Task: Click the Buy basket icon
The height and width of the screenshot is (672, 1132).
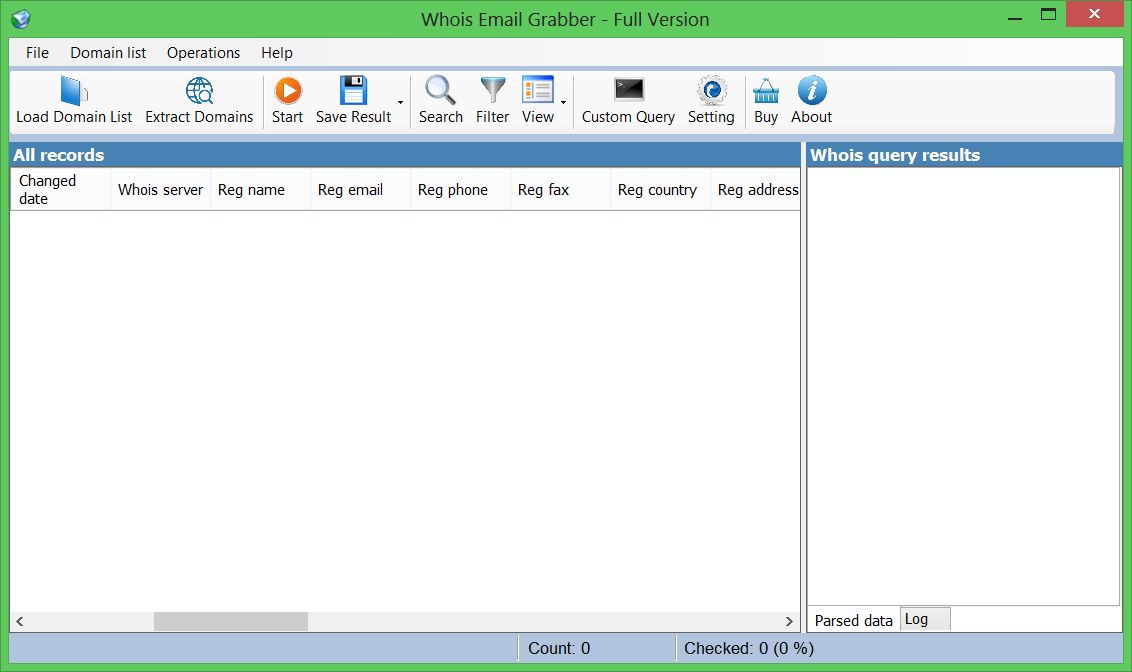Action: pos(766,92)
